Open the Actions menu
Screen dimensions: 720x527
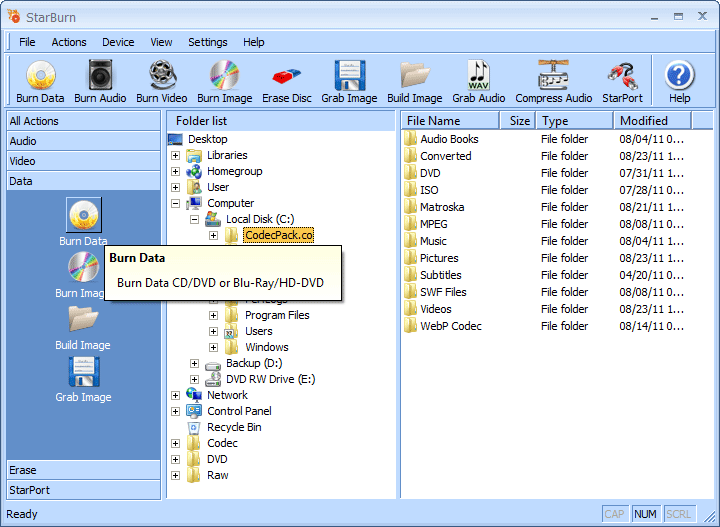69,42
